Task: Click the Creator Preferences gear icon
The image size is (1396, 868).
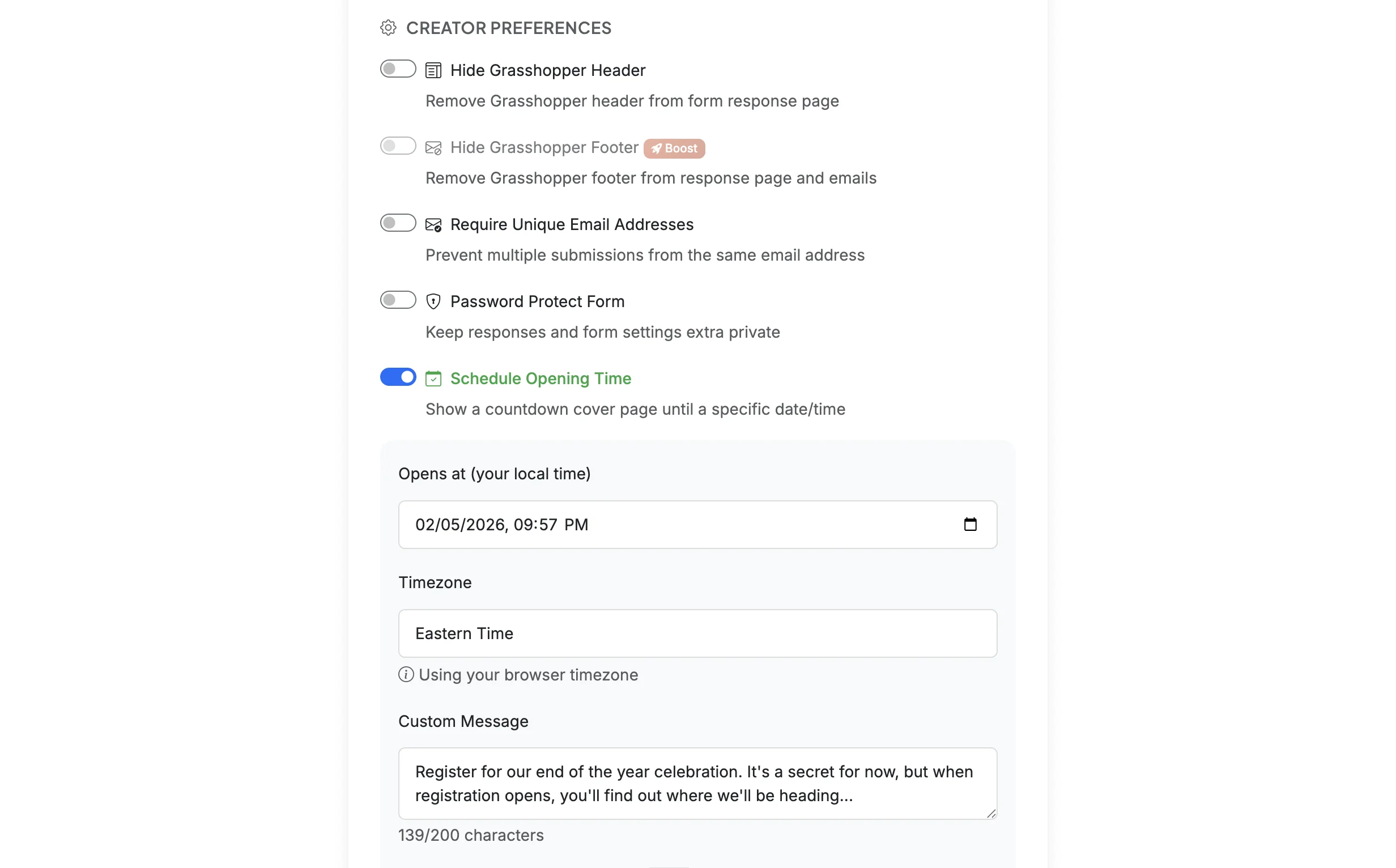Action: point(388,27)
